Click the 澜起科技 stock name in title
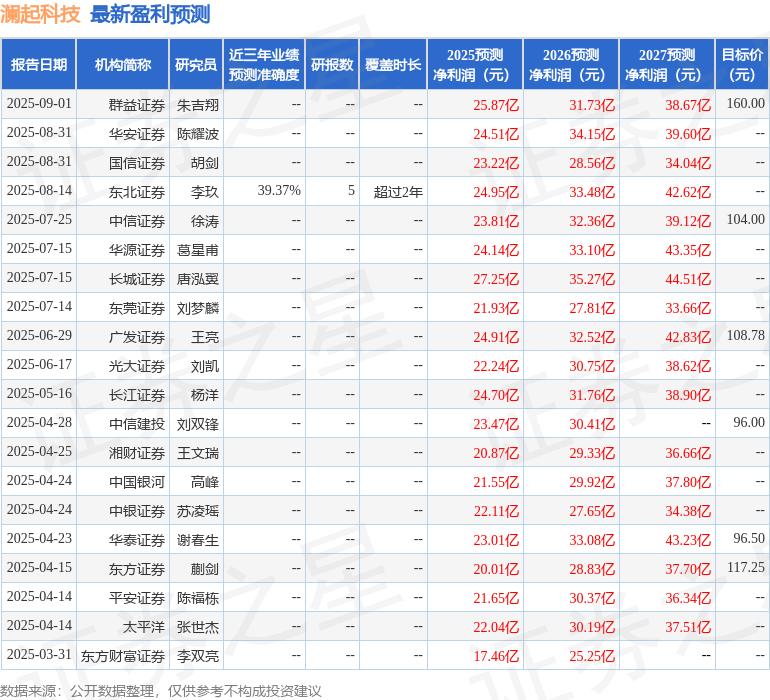The height and width of the screenshot is (700, 770). coord(41,15)
